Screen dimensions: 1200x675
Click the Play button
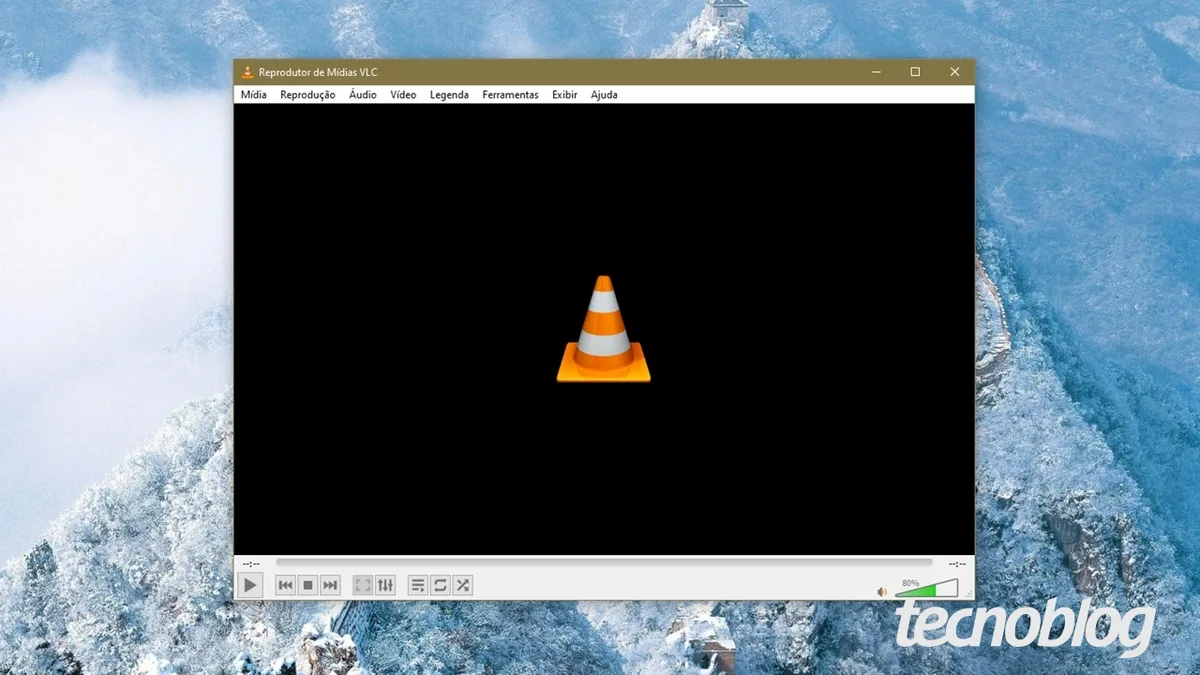[x=250, y=585]
